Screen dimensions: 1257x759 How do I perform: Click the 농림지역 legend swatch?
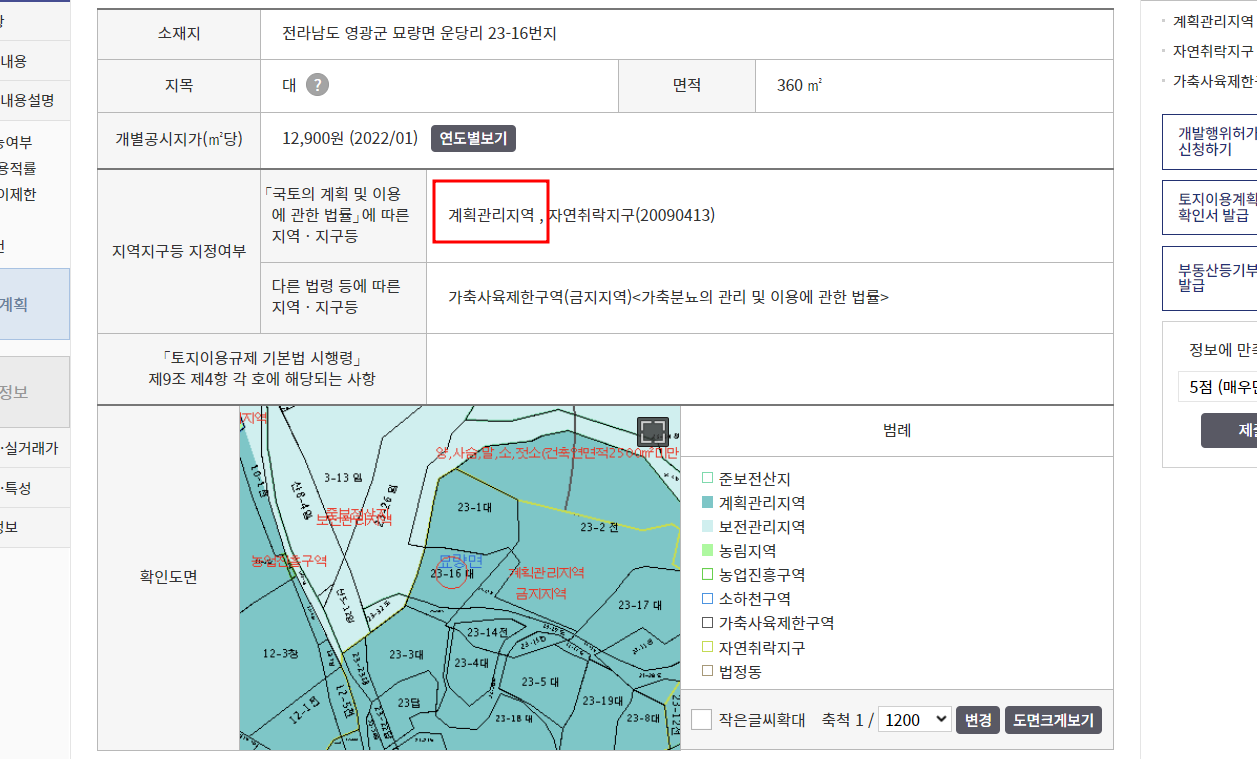[708, 551]
